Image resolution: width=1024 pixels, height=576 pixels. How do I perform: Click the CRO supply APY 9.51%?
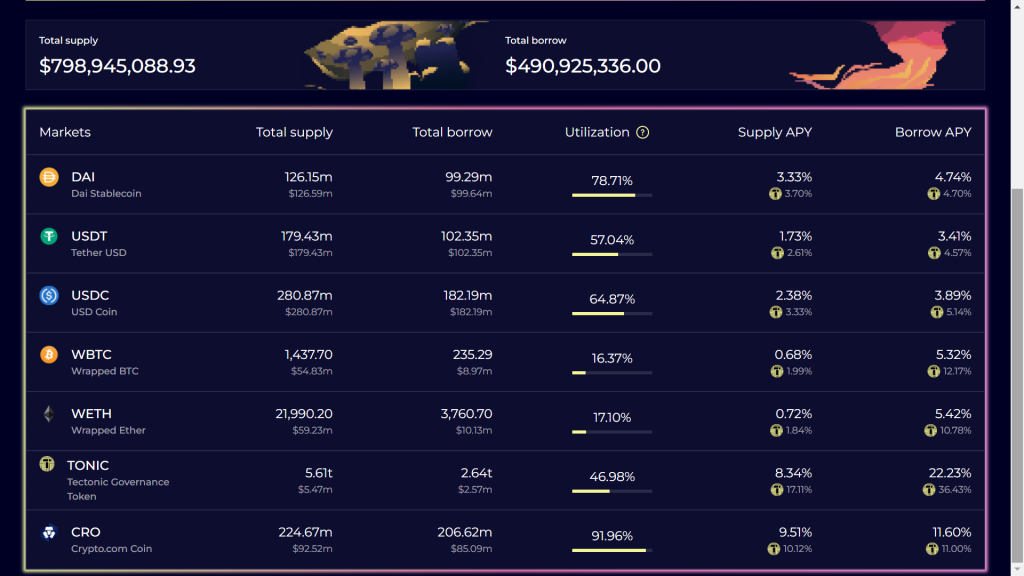point(795,532)
